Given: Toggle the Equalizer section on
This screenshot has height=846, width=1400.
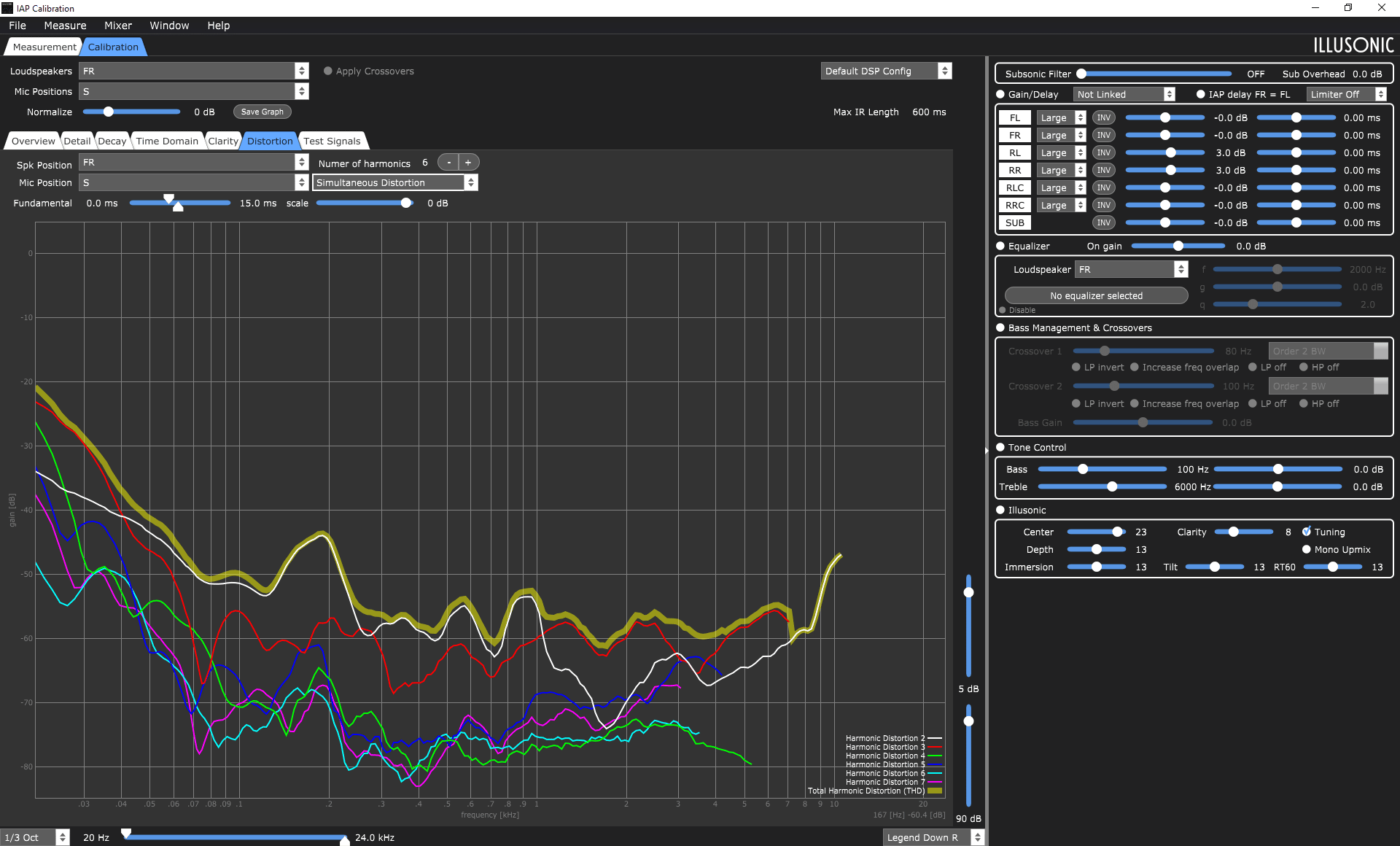Looking at the screenshot, I should 1000,246.
